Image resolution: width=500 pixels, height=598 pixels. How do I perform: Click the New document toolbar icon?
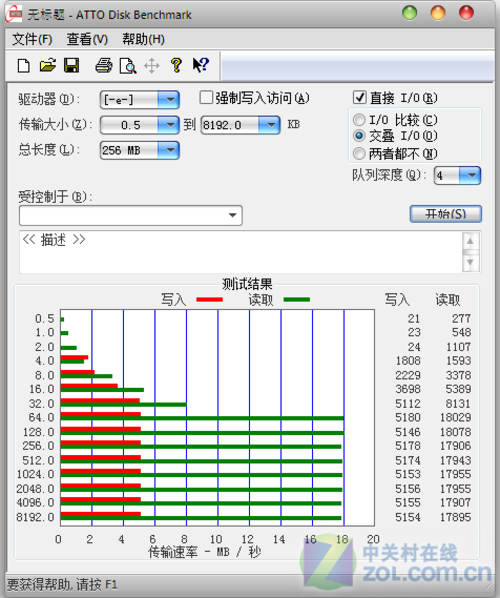click(x=24, y=66)
